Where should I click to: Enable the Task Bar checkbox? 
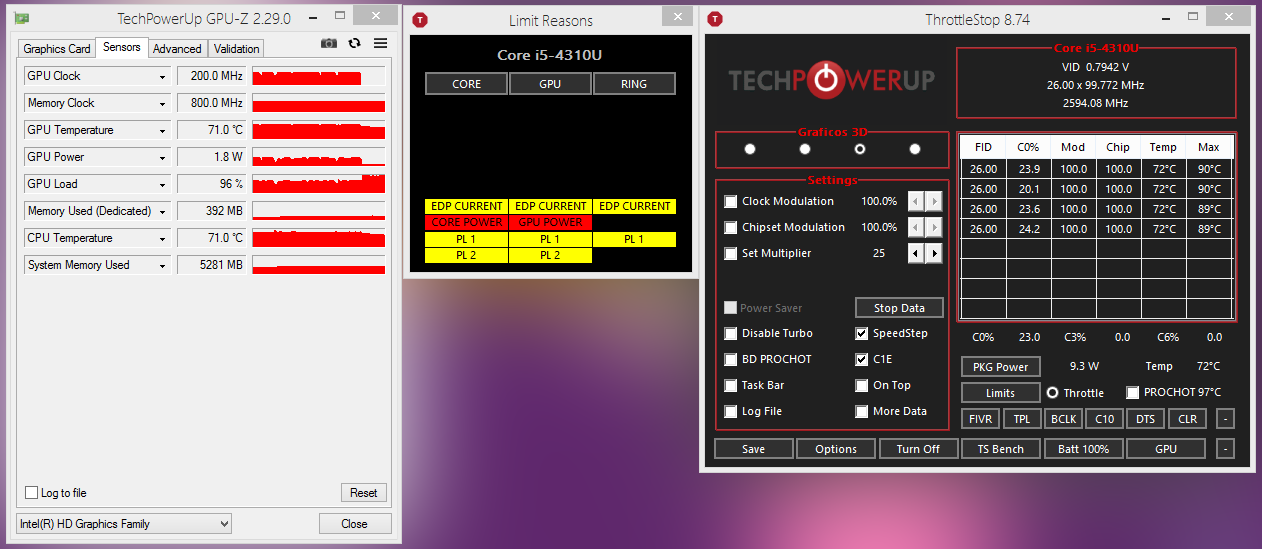[731, 385]
